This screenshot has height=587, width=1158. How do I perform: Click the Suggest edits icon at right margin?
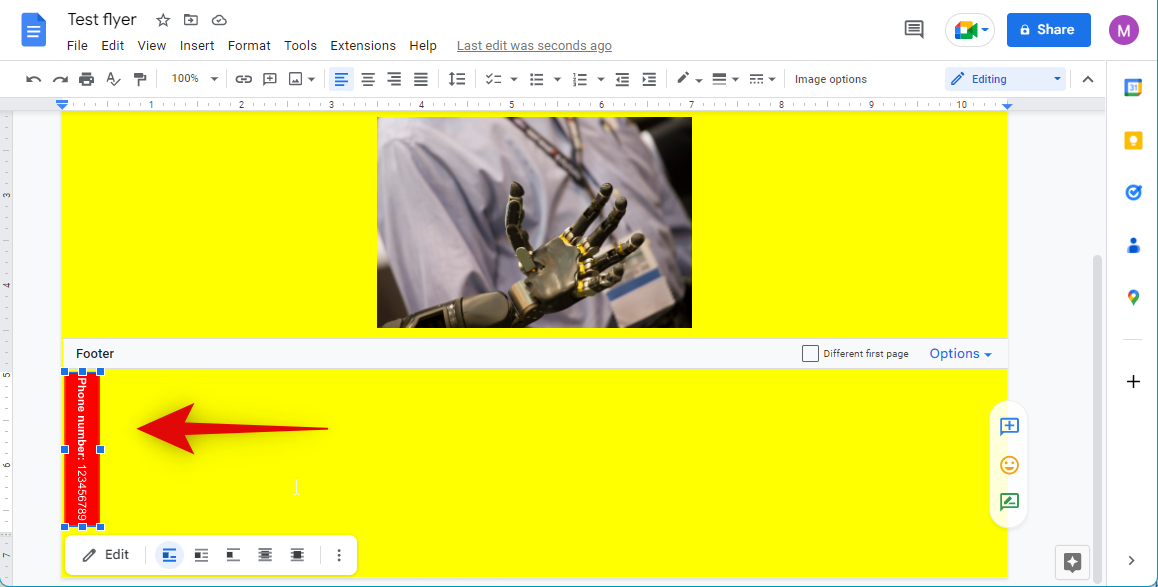coord(1009,502)
